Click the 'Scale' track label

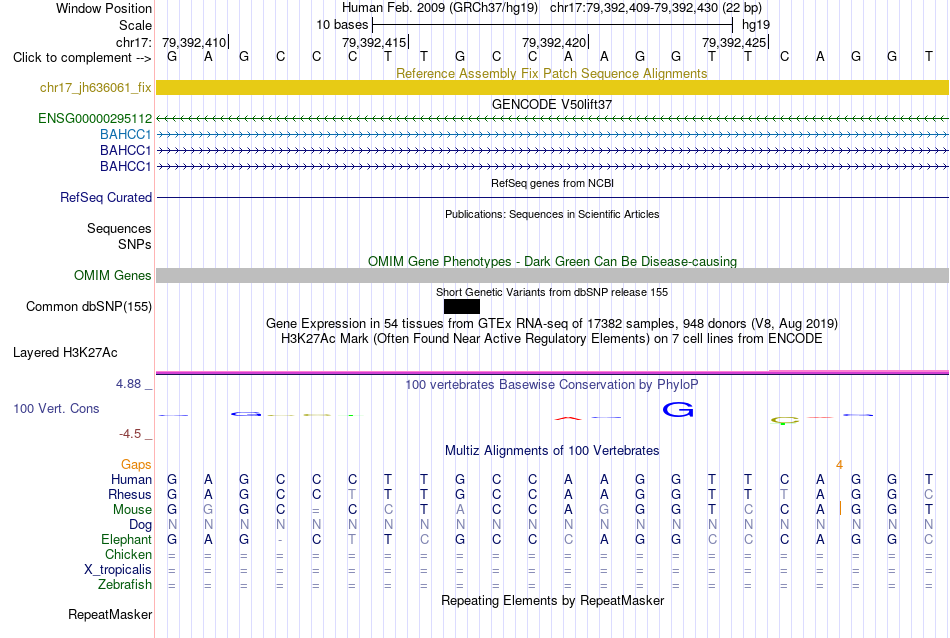pos(135,25)
